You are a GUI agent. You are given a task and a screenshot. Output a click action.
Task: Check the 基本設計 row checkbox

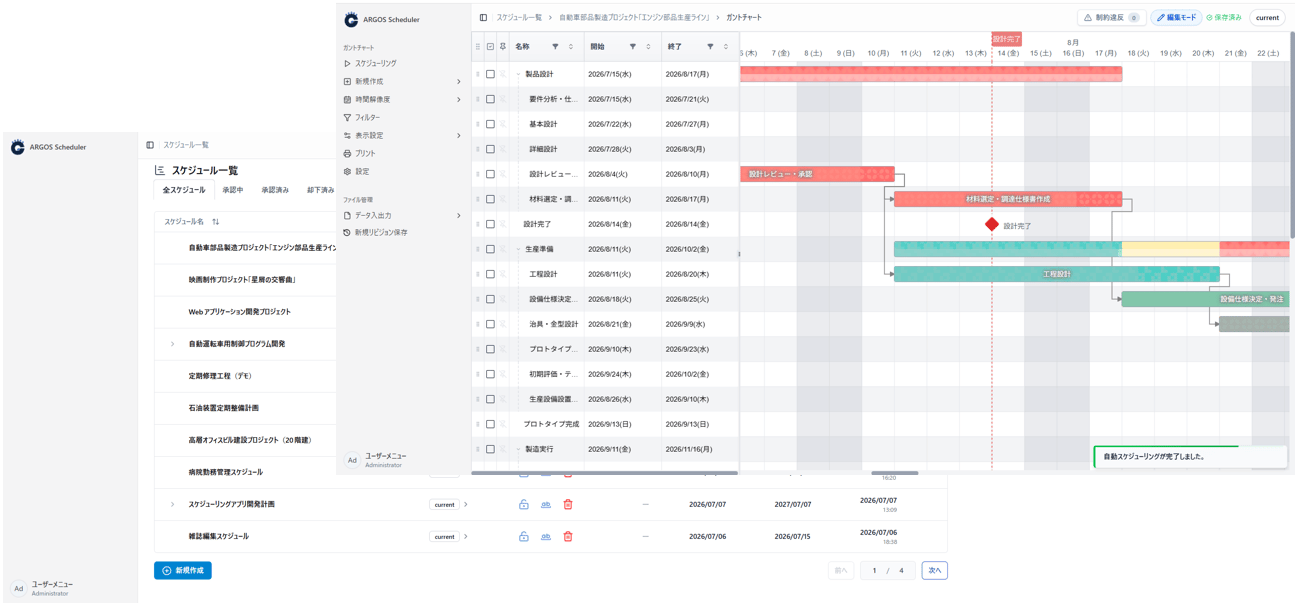tap(490, 124)
